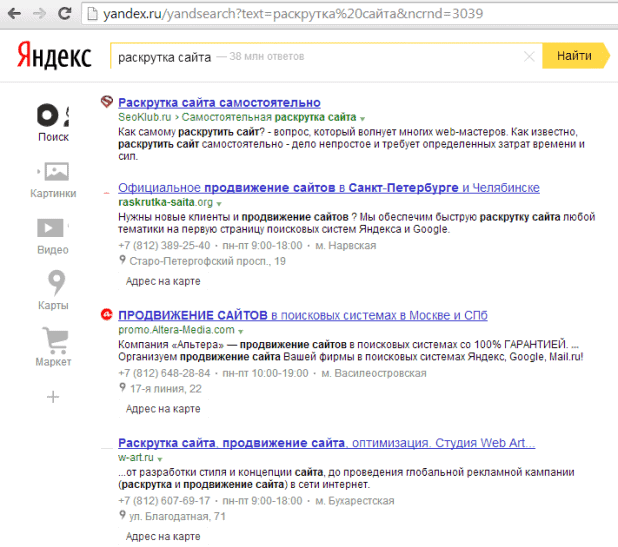Expand the SeoKlub.ru result dropdown arrow

(x=362, y=119)
